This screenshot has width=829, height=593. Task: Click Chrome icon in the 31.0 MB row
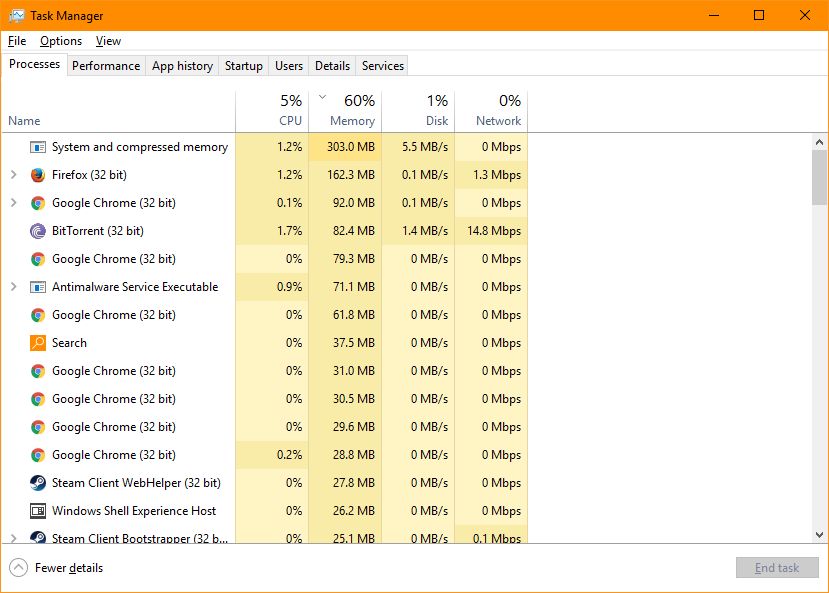click(38, 371)
